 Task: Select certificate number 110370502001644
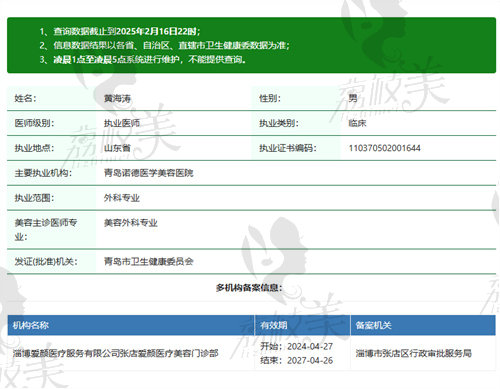point(384,148)
